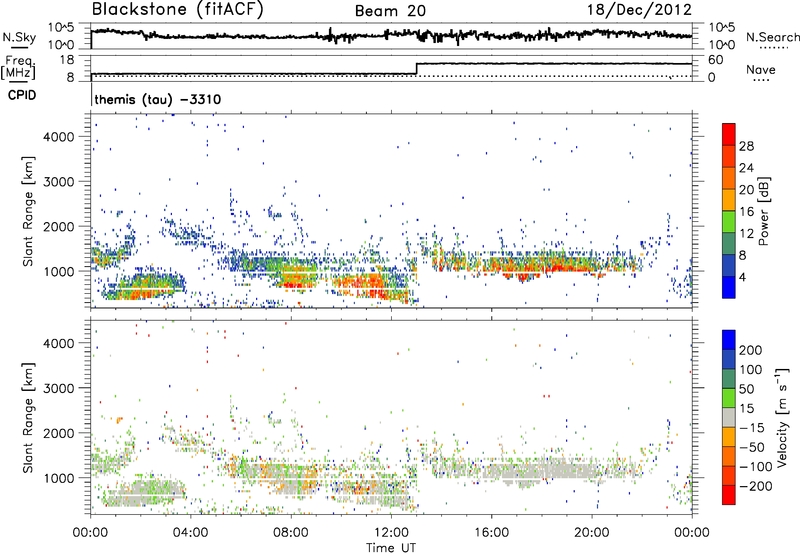
Task: Select the 'Beam 20' label
Action: 390,11
